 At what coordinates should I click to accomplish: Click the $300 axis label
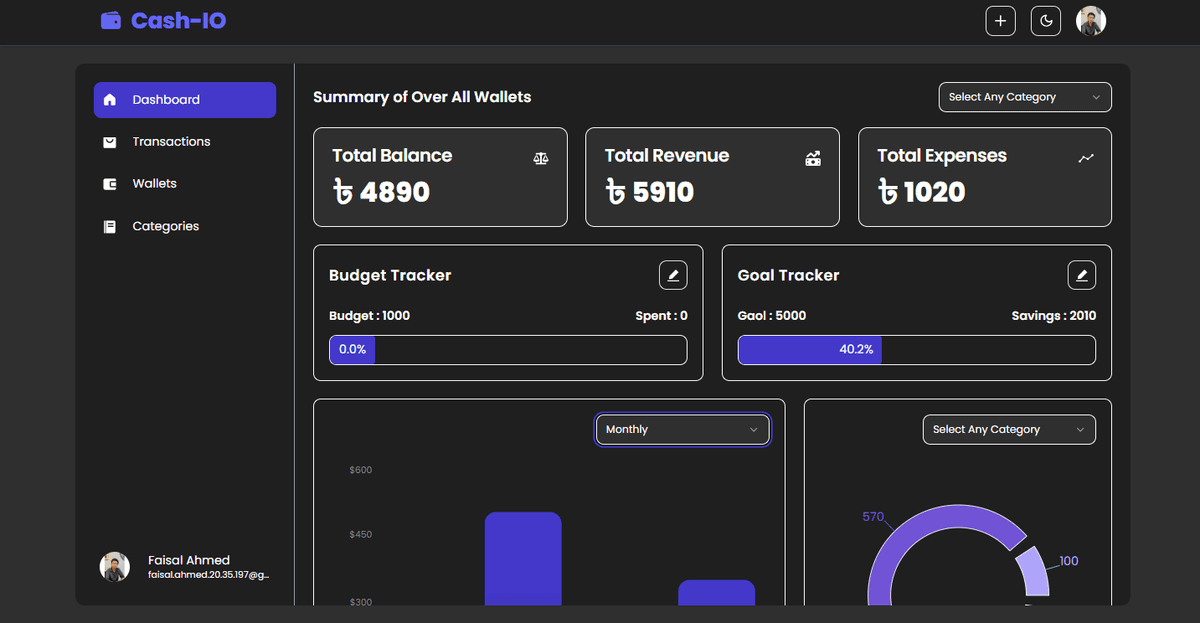pyautogui.click(x=361, y=601)
